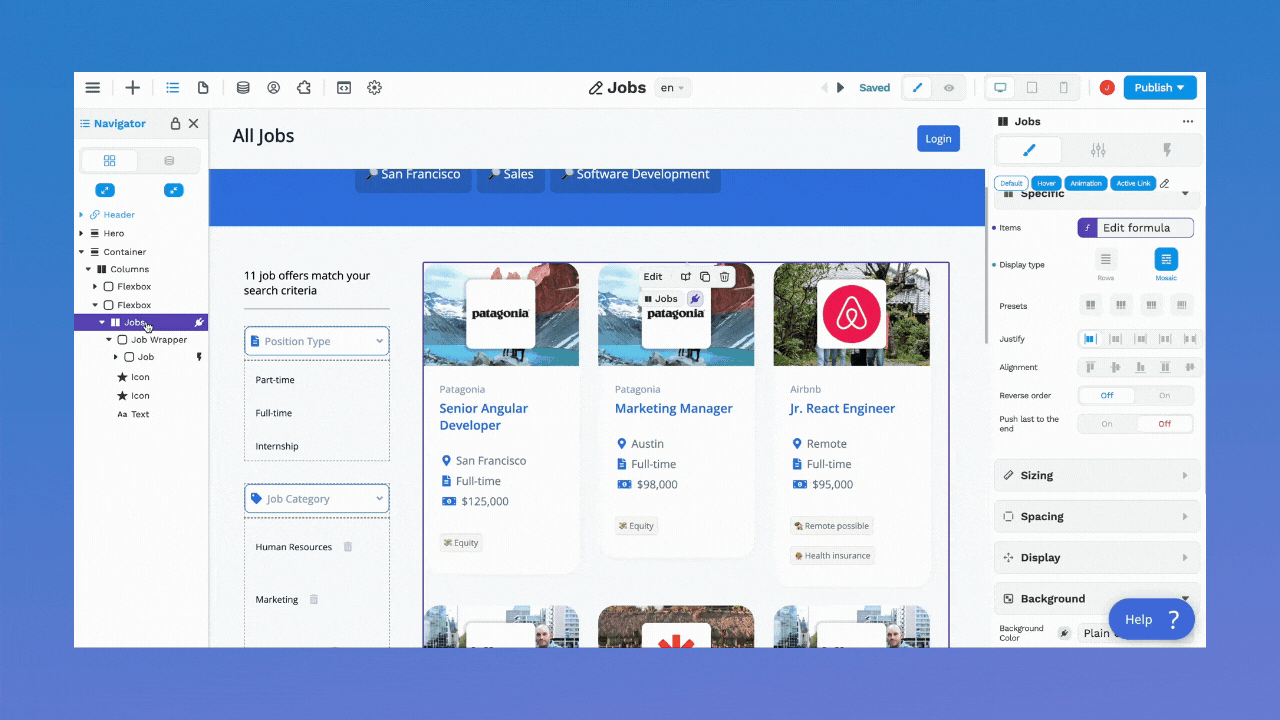Lock the Navigator panel with padlock icon

(176, 124)
